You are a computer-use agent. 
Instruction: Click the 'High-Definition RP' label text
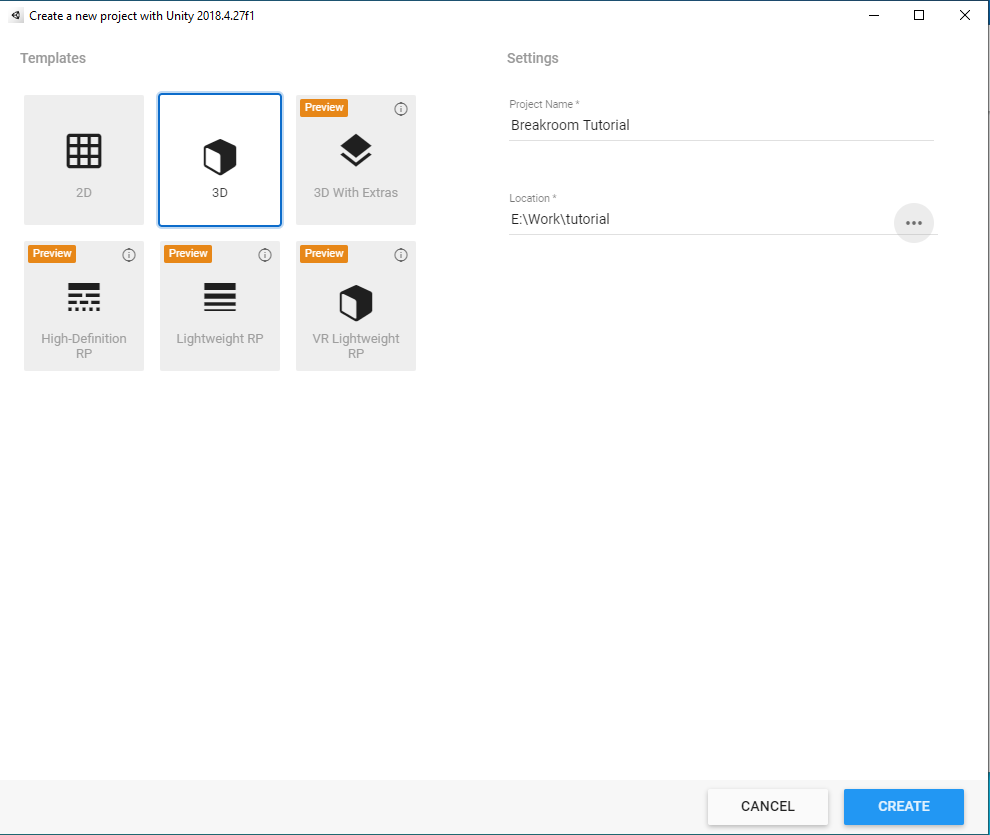point(84,346)
